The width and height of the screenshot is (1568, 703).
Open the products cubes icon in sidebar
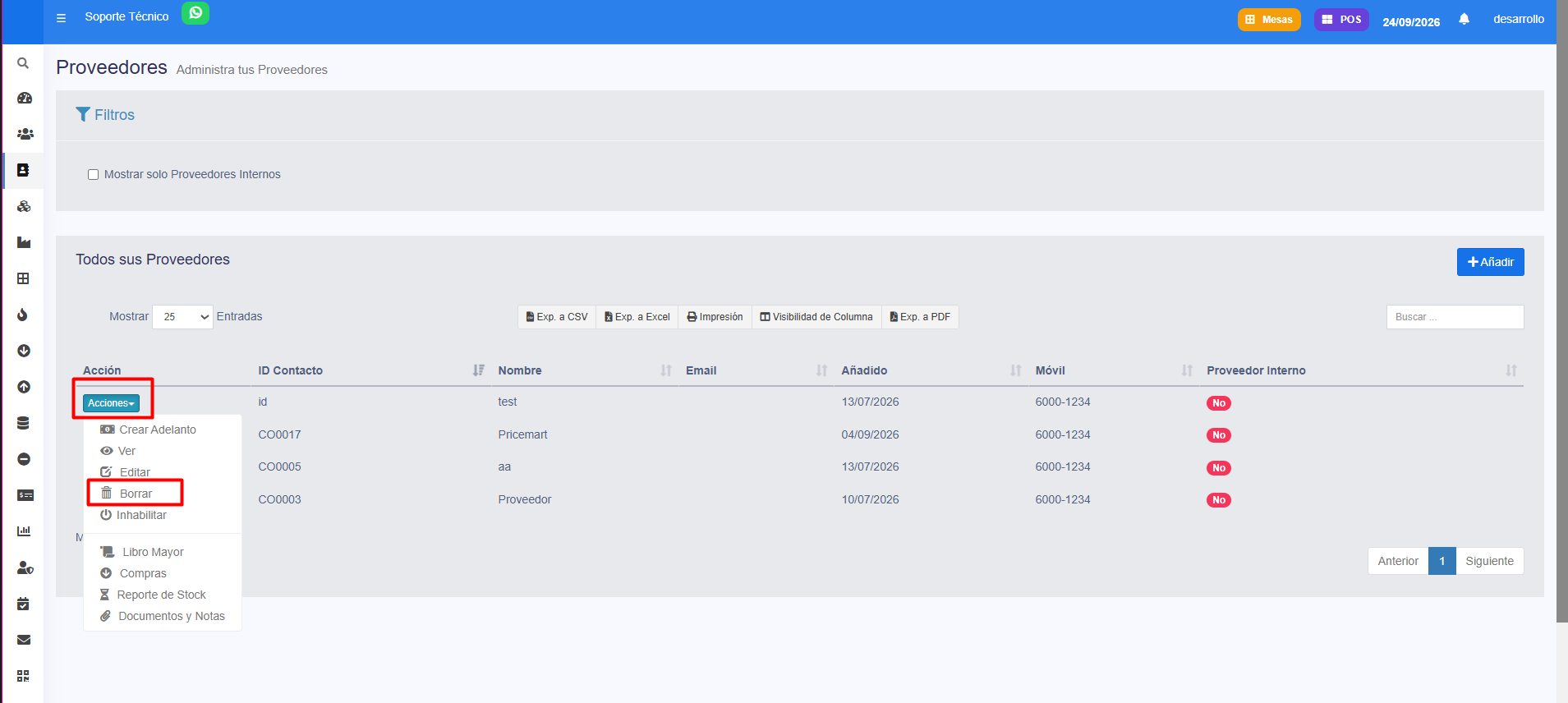24,206
